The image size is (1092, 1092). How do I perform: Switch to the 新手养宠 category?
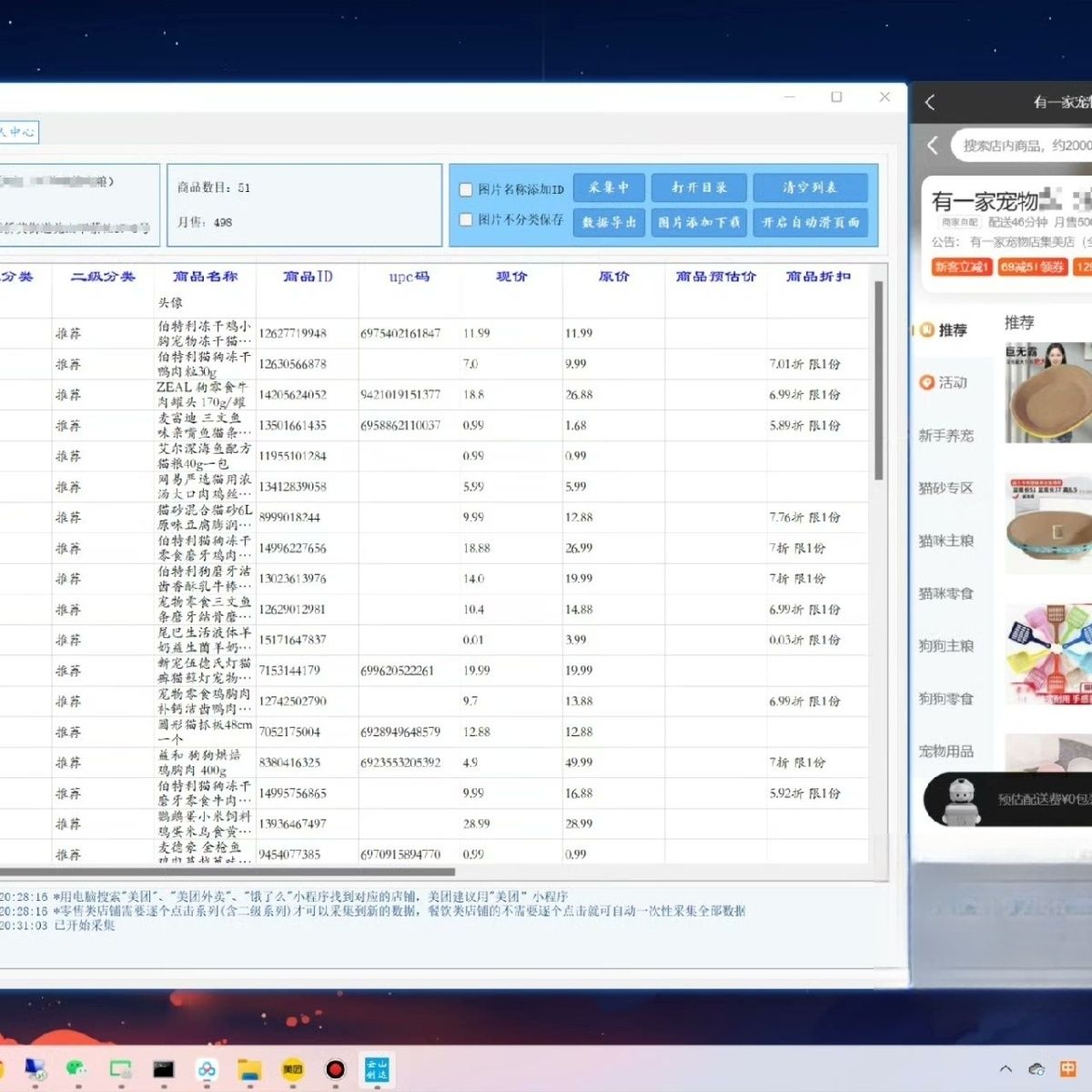946,436
